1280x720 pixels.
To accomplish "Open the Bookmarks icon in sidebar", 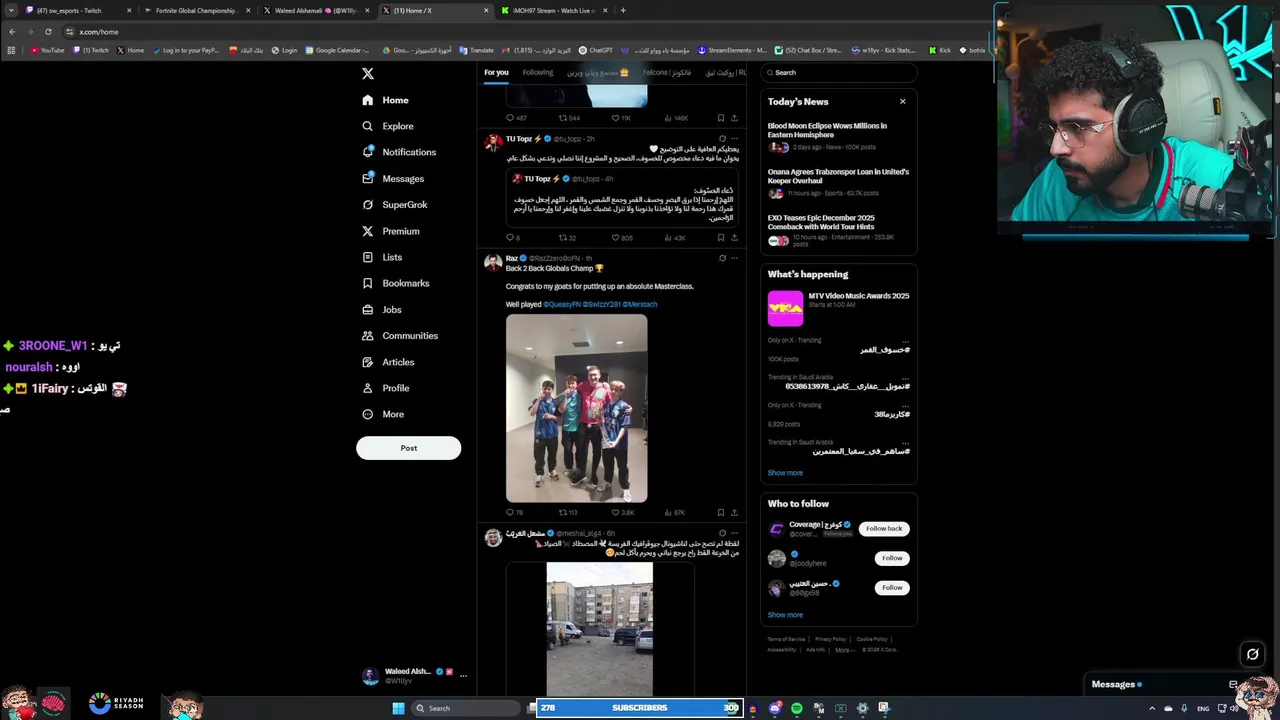I will pos(368,283).
